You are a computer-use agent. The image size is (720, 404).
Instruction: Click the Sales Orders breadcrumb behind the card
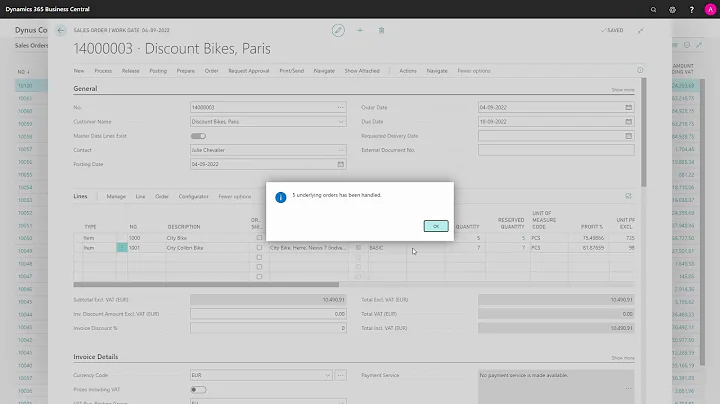(x=31, y=45)
